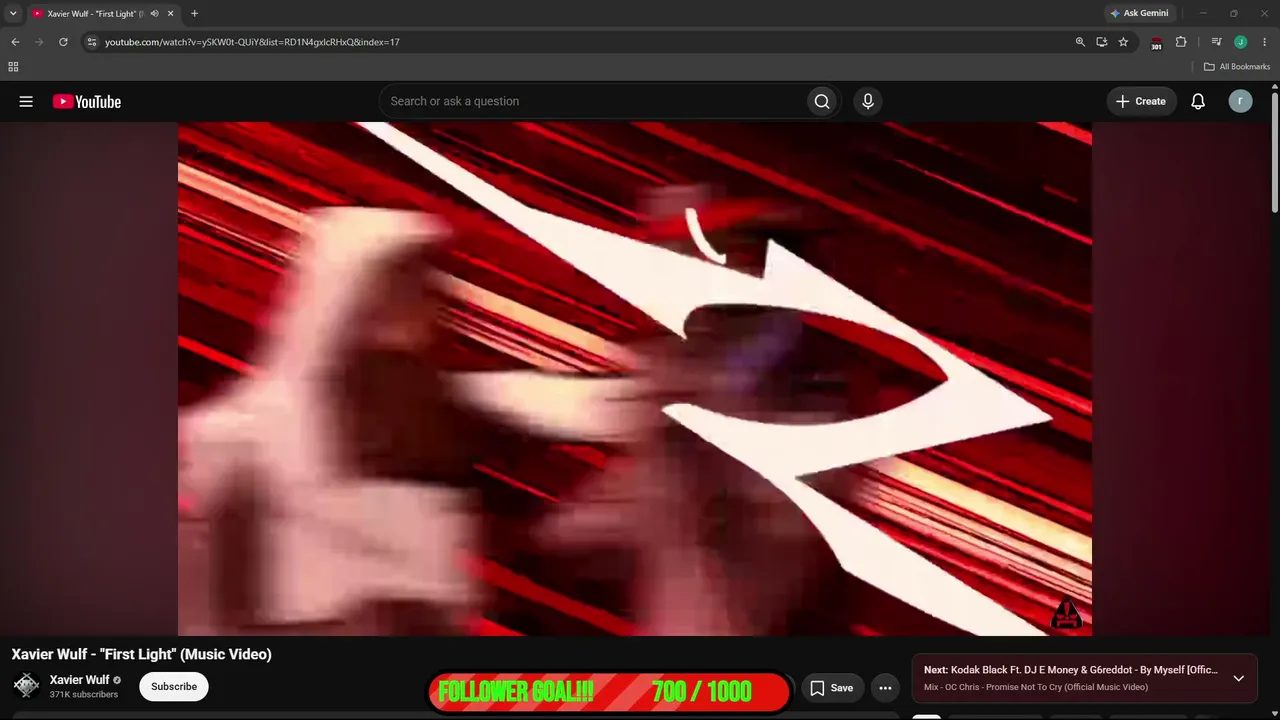Image resolution: width=1280 pixels, height=720 pixels.
Task: Open the Xavier Wulf channel avatar
Action: [27, 686]
